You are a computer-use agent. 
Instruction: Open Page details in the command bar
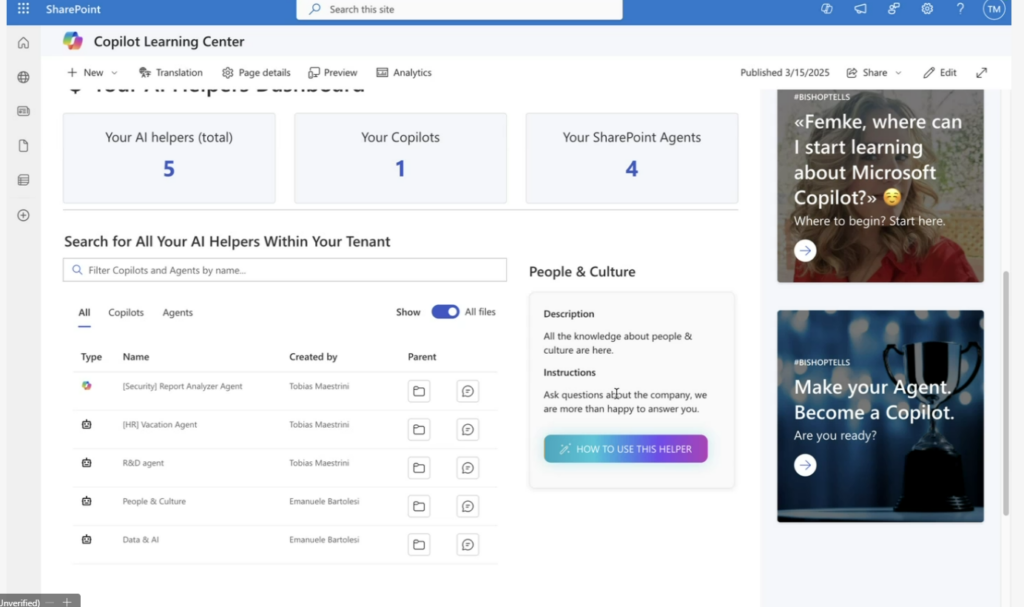256,73
